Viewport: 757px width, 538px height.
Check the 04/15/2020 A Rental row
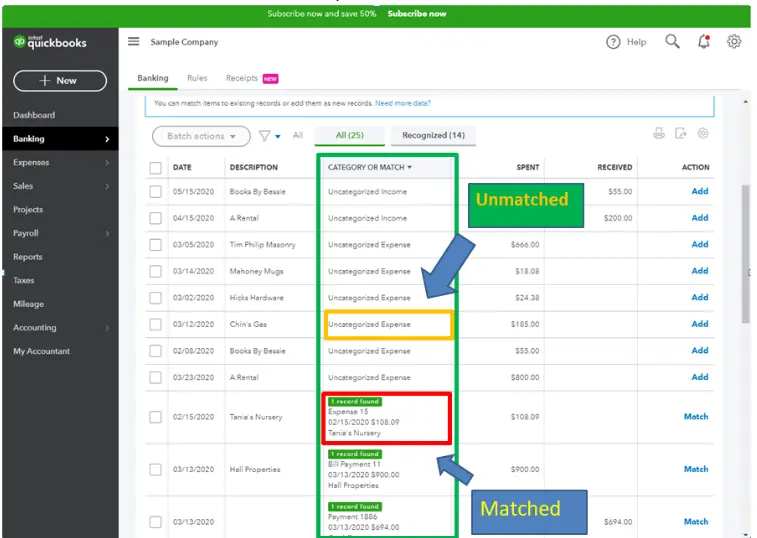tap(155, 218)
